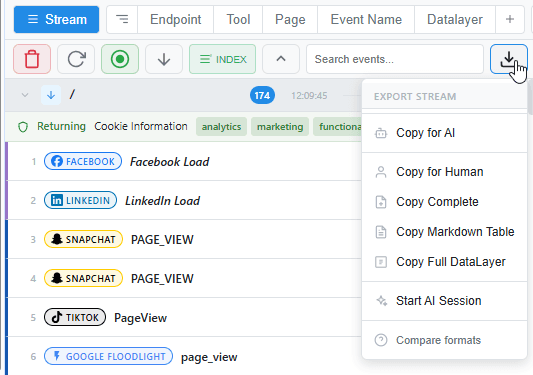Open the Event Name tab
The image size is (533, 375).
366,19
